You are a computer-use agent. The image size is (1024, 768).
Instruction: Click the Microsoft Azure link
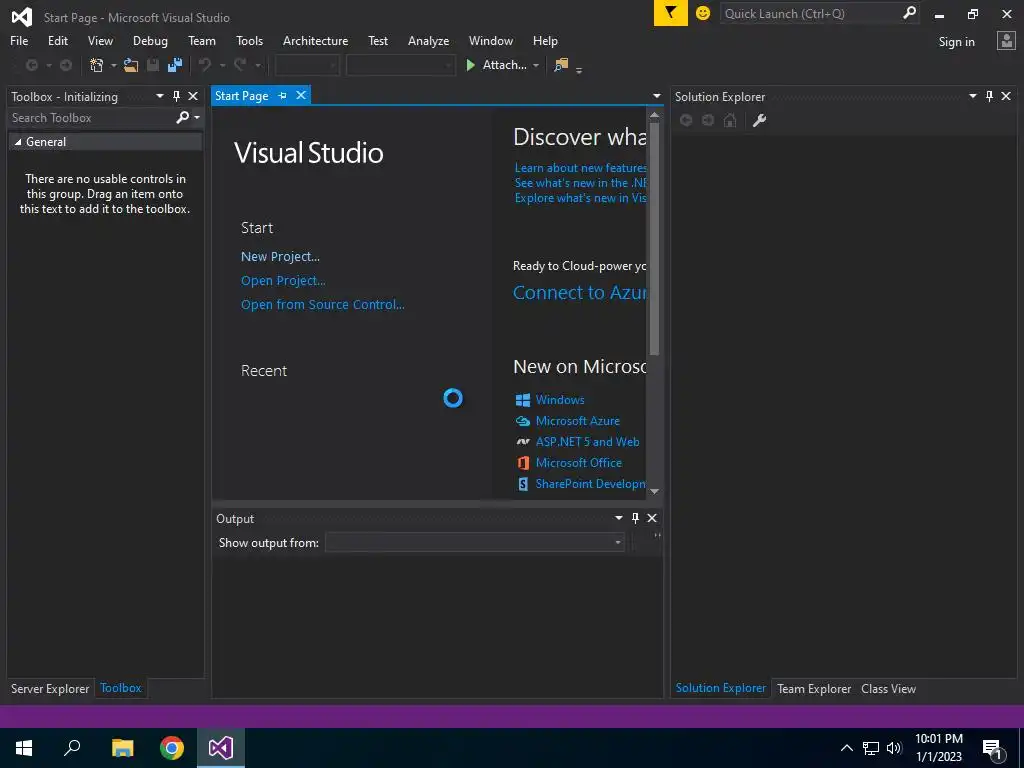coord(577,421)
